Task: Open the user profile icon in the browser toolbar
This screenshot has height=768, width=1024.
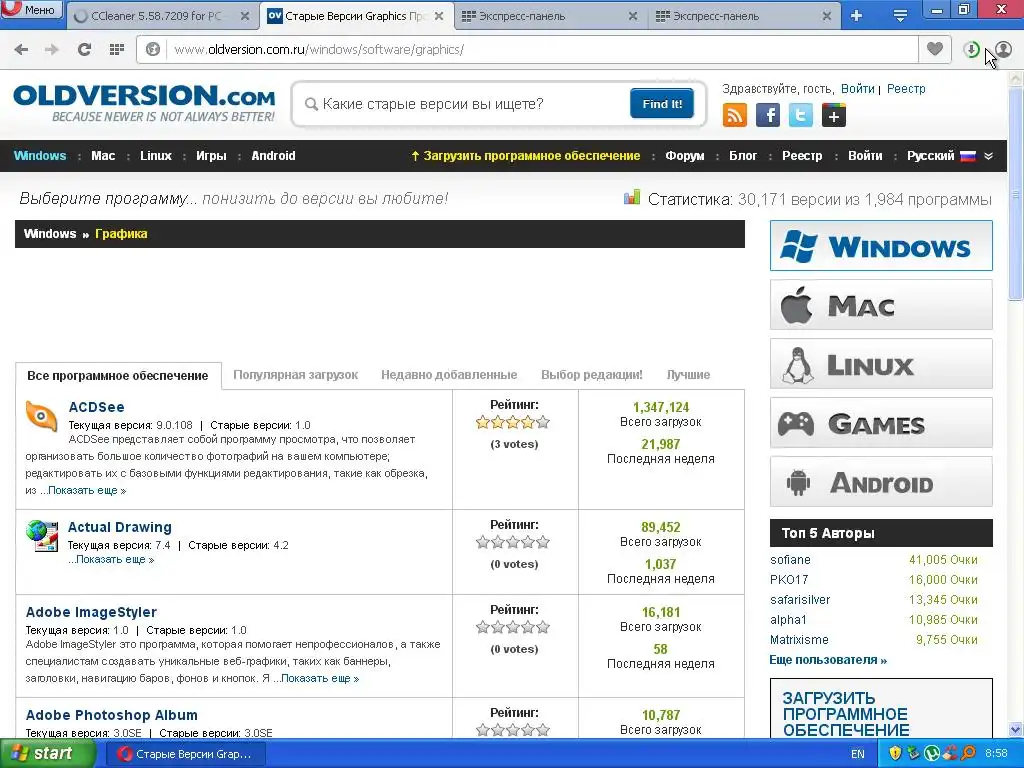Action: pyautogui.click(x=1004, y=49)
